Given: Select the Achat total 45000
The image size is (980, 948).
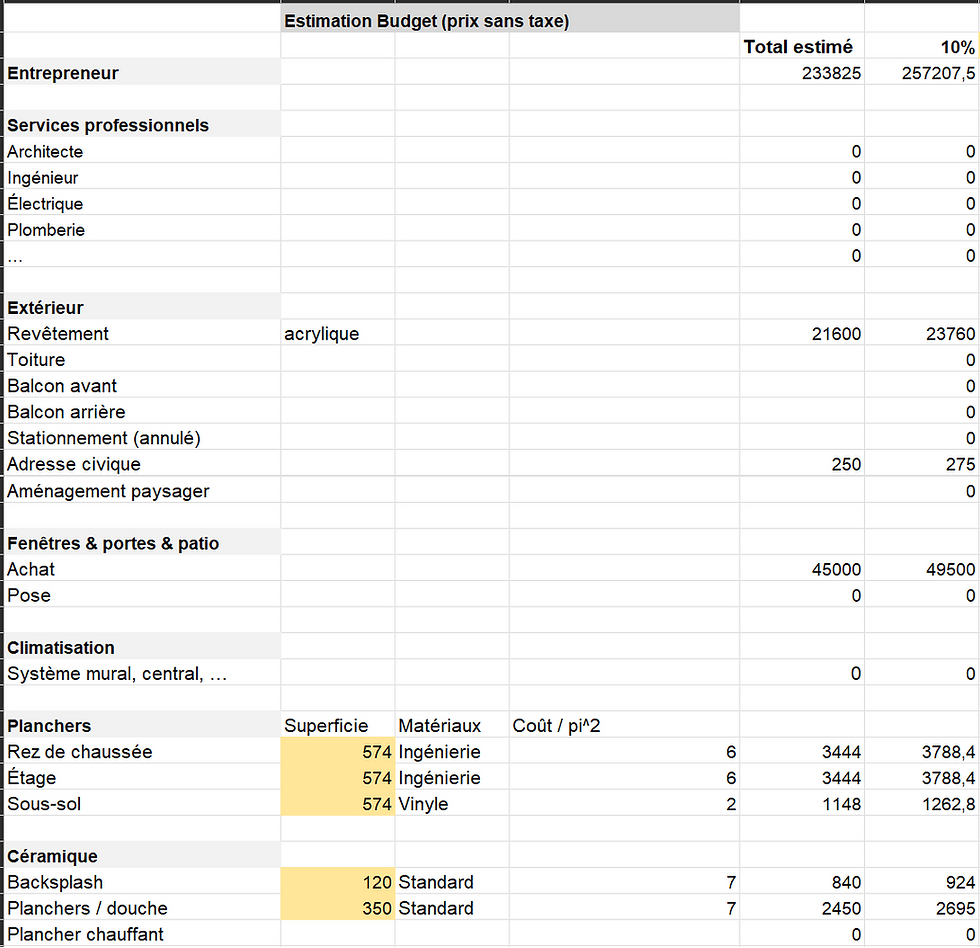Looking at the screenshot, I should [x=802, y=569].
